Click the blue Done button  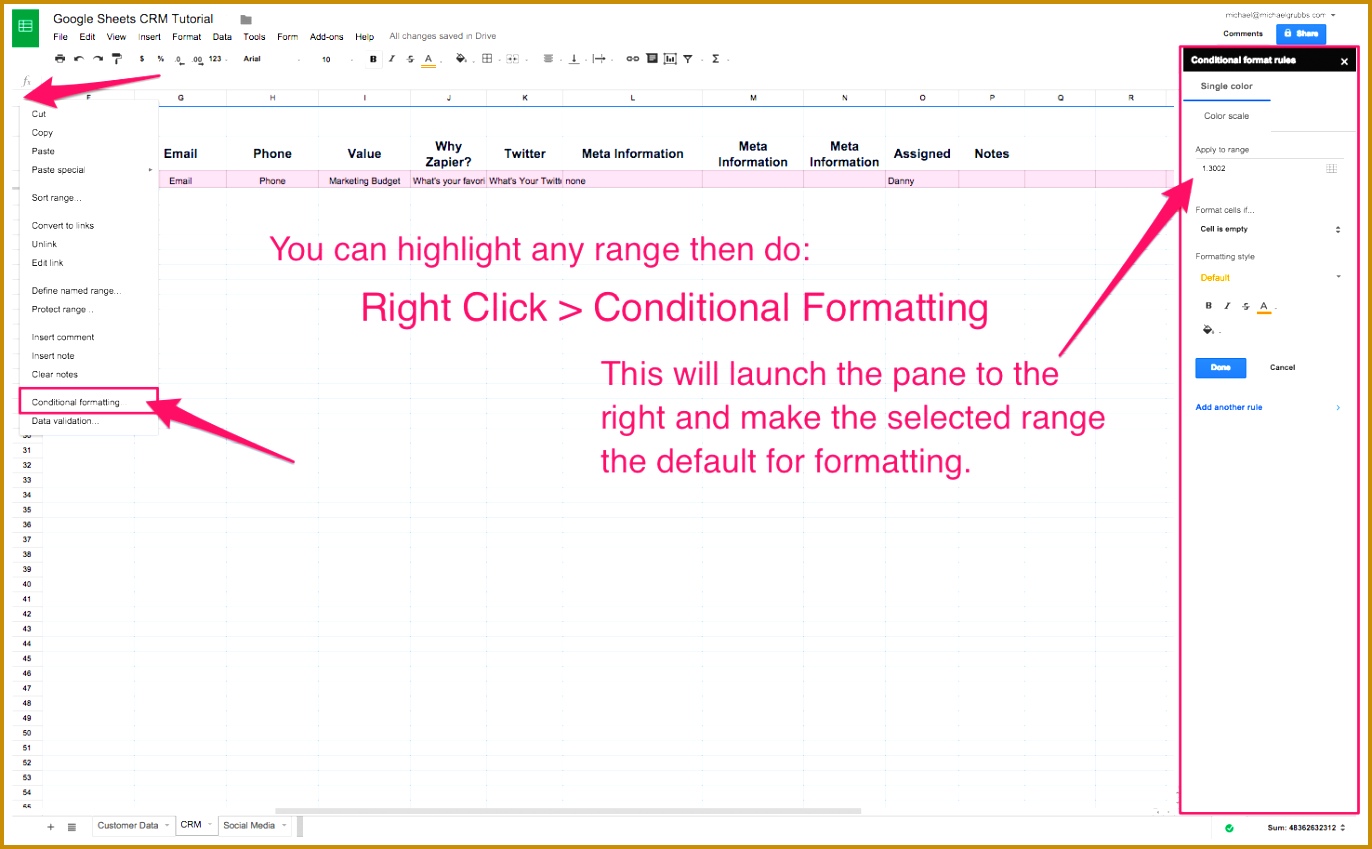point(1221,368)
